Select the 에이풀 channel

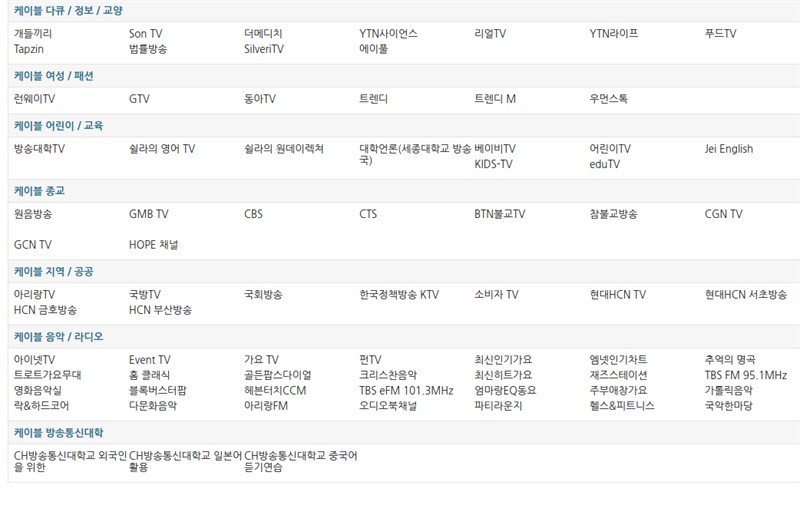pos(373,49)
